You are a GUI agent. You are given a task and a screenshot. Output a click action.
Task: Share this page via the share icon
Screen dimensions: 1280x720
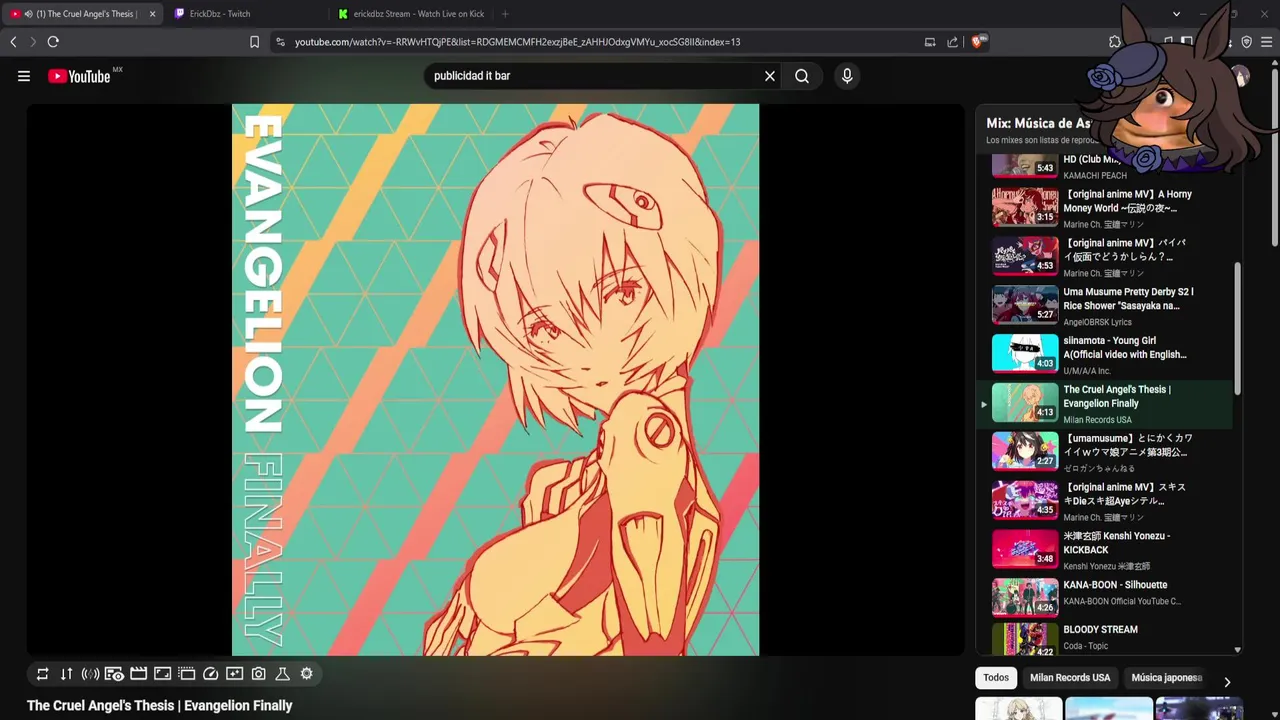952,42
